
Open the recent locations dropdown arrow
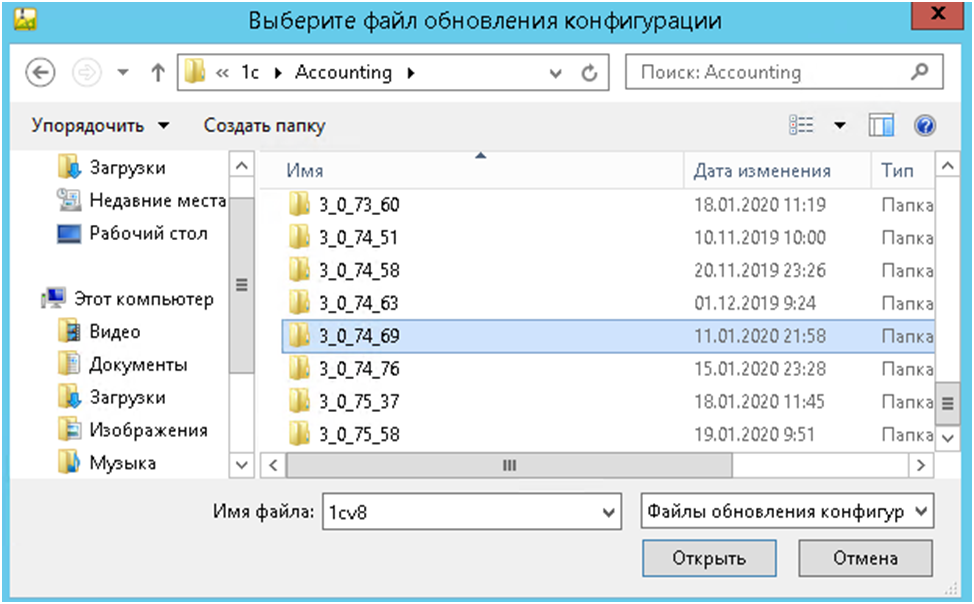point(123,73)
